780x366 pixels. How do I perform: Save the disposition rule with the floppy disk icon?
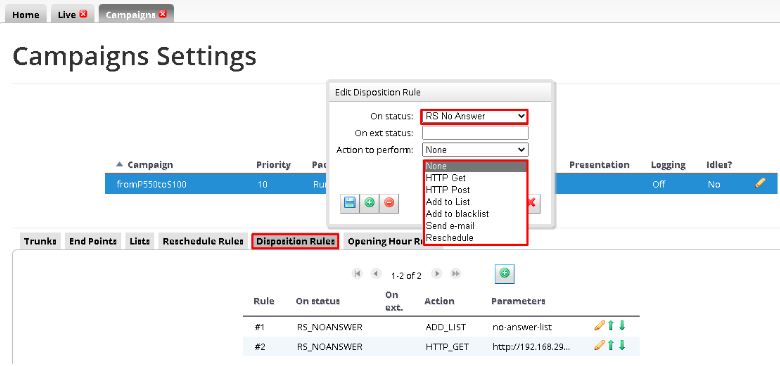click(x=350, y=203)
